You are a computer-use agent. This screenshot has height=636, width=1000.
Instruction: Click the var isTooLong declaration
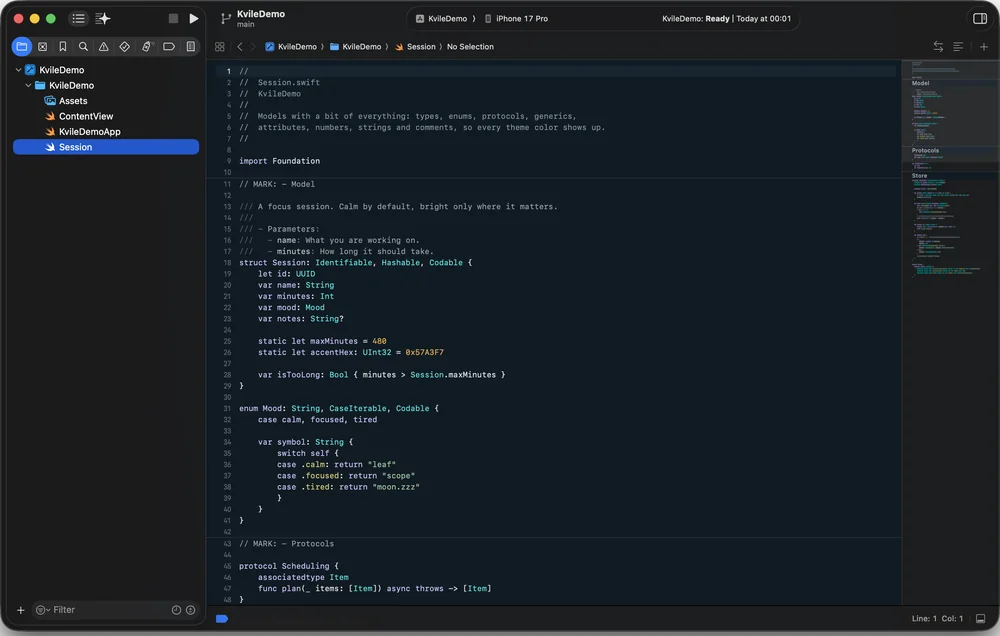(x=381, y=374)
